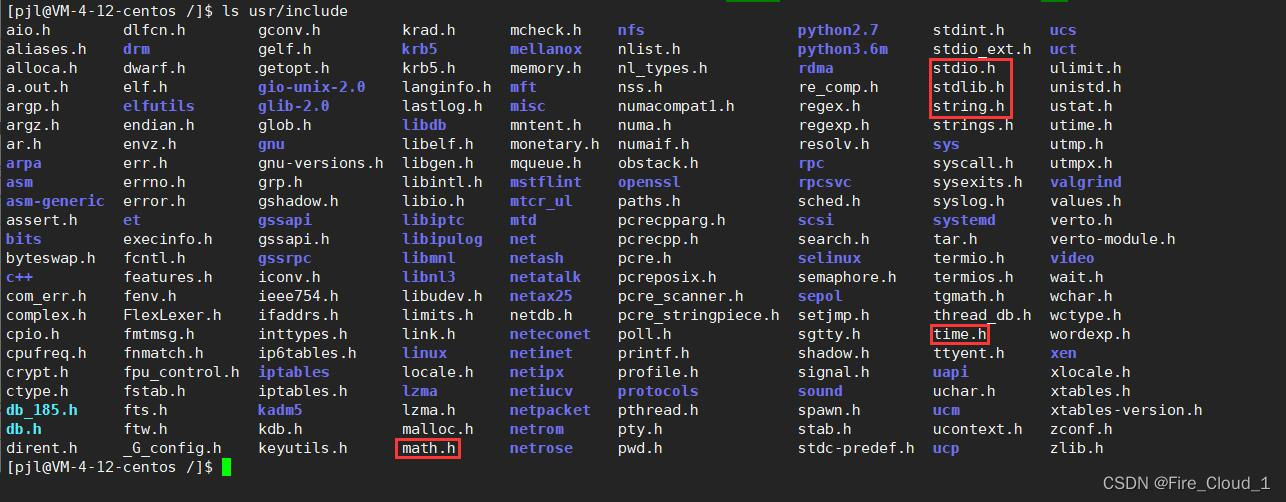This screenshot has height=502, width=1286.
Task: Click the stdio_ext.h file name
Action: click(x=982, y=49)
